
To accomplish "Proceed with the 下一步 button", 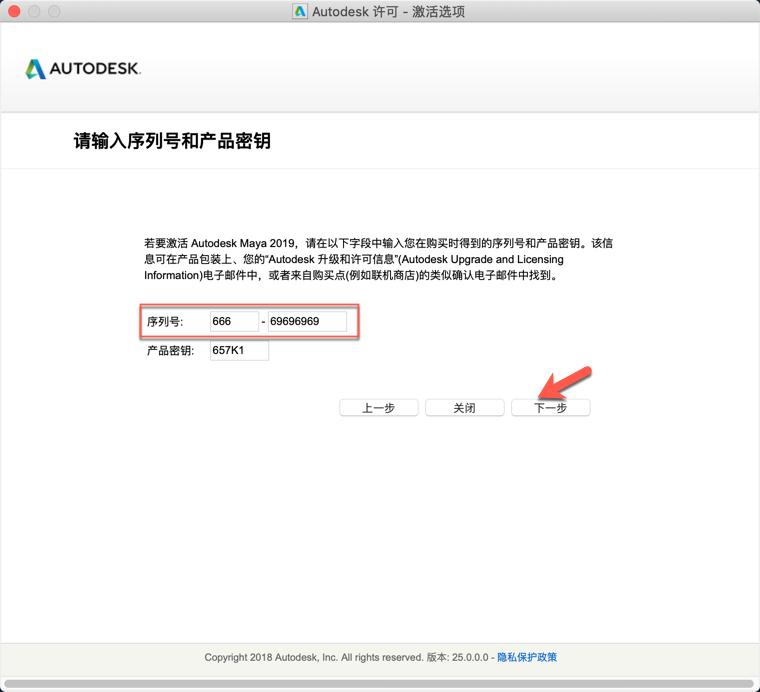I will (550, 408).
